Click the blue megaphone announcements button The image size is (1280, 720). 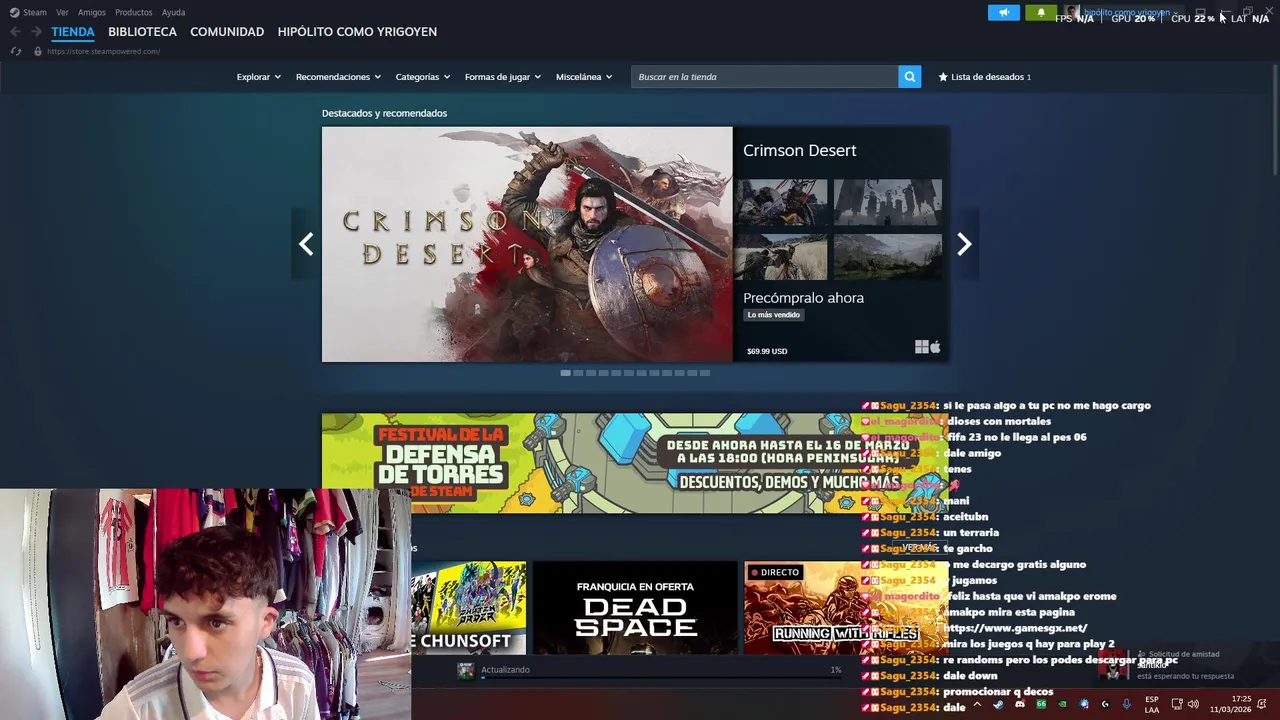pyautogui.click(x=1004, y=13)
